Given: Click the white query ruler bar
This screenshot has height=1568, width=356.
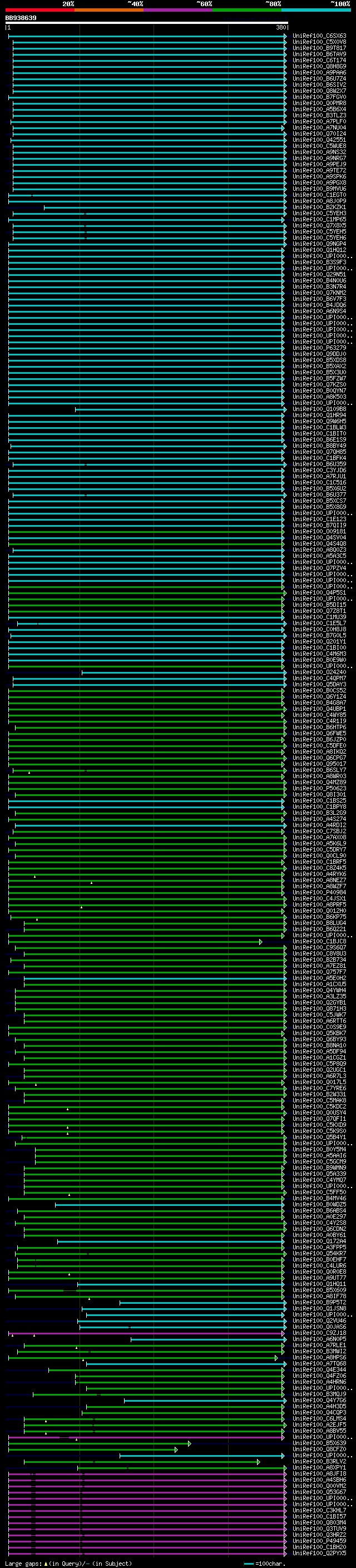Looking at the screenshot, I should click(147, 22).
